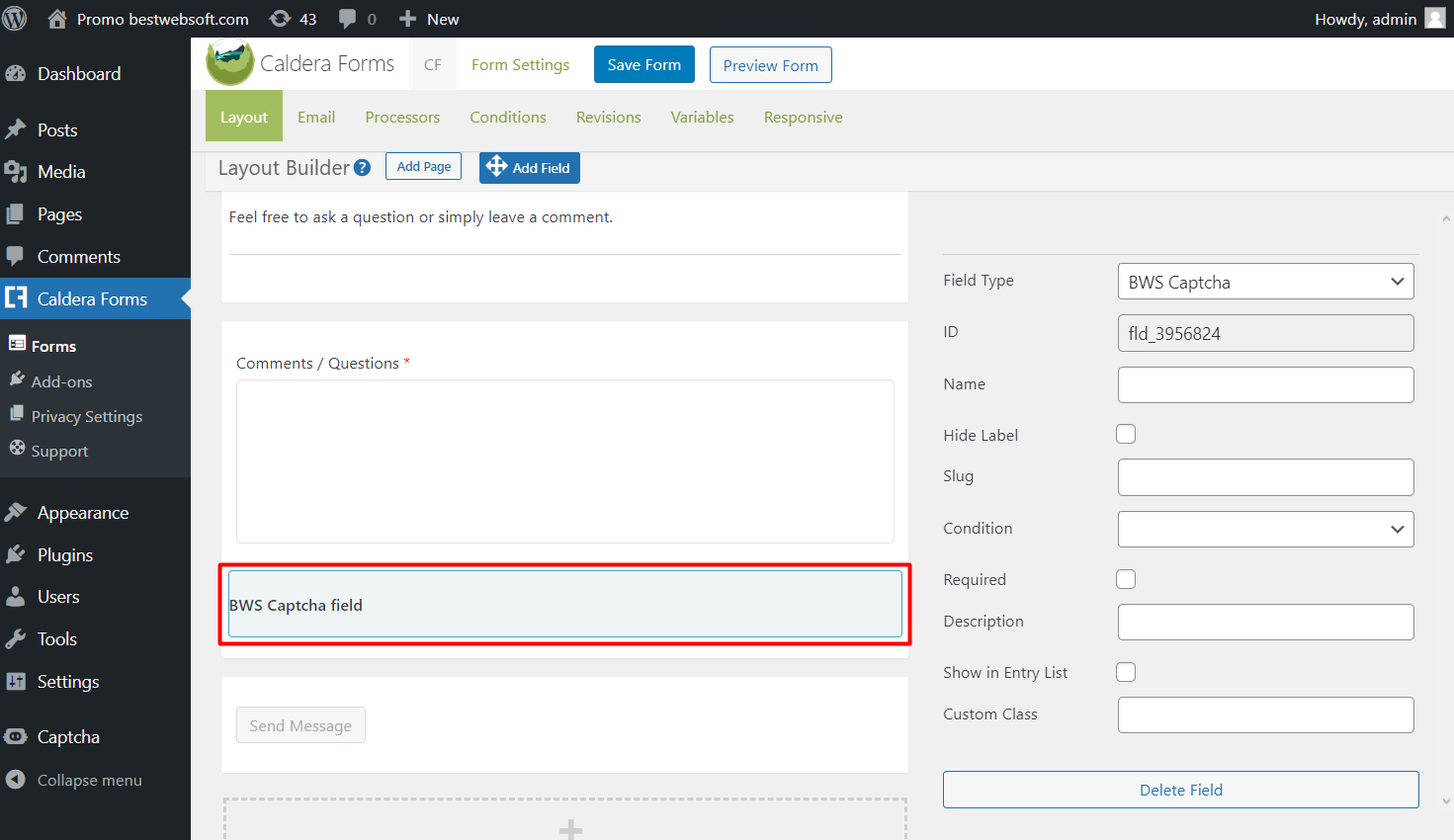The height and width of the screenshot is (840, 1454).
Task: Click the Pages icon in sidebar
Action: pyautogui.click(x=16, y=214)
